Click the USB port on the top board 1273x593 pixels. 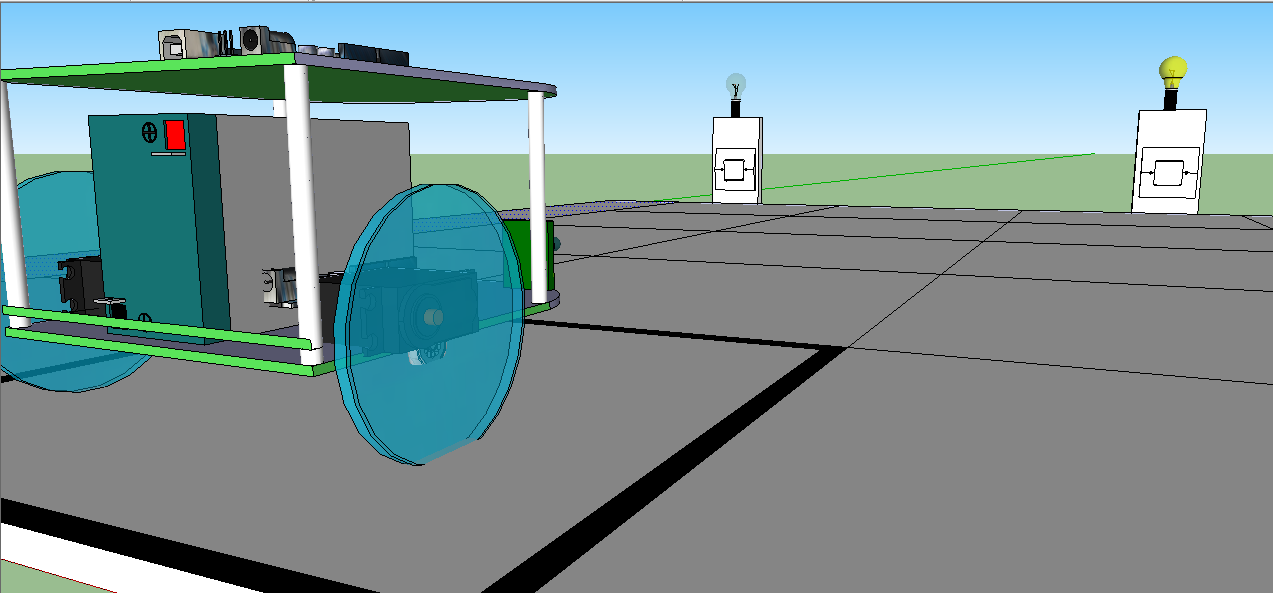[x=172, y=44]
